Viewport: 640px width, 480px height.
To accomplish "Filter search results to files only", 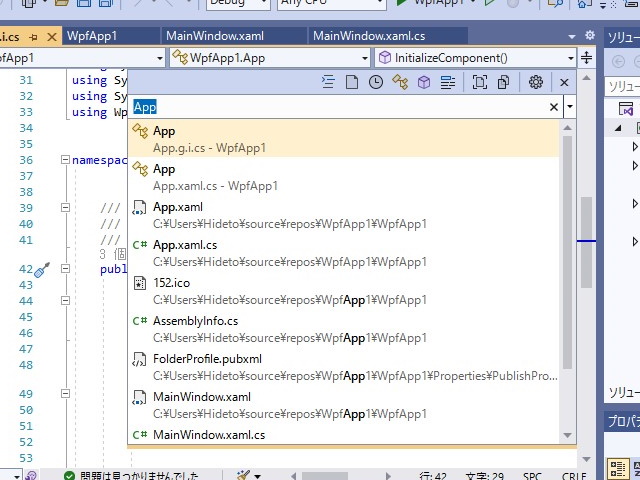I will point(352,82).
